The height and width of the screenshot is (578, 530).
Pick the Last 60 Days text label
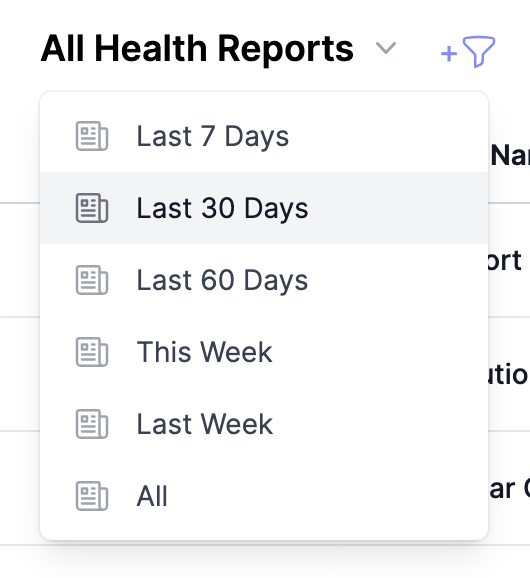click(x=222, y=280)
